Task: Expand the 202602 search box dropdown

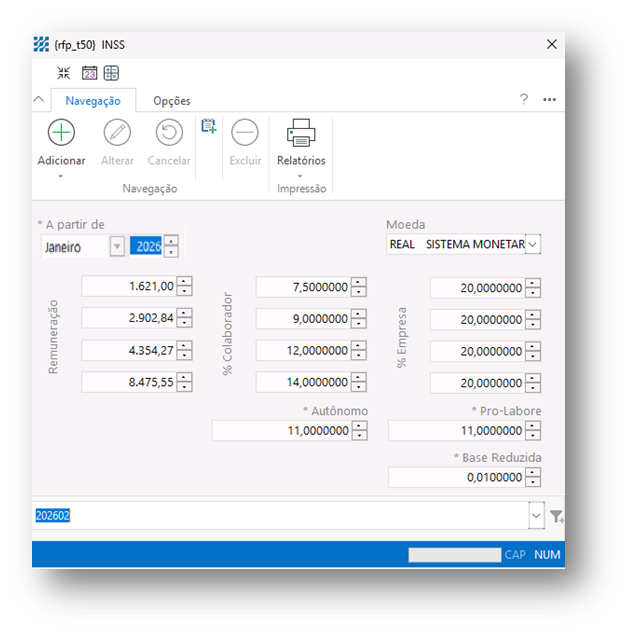Action: 535,516
